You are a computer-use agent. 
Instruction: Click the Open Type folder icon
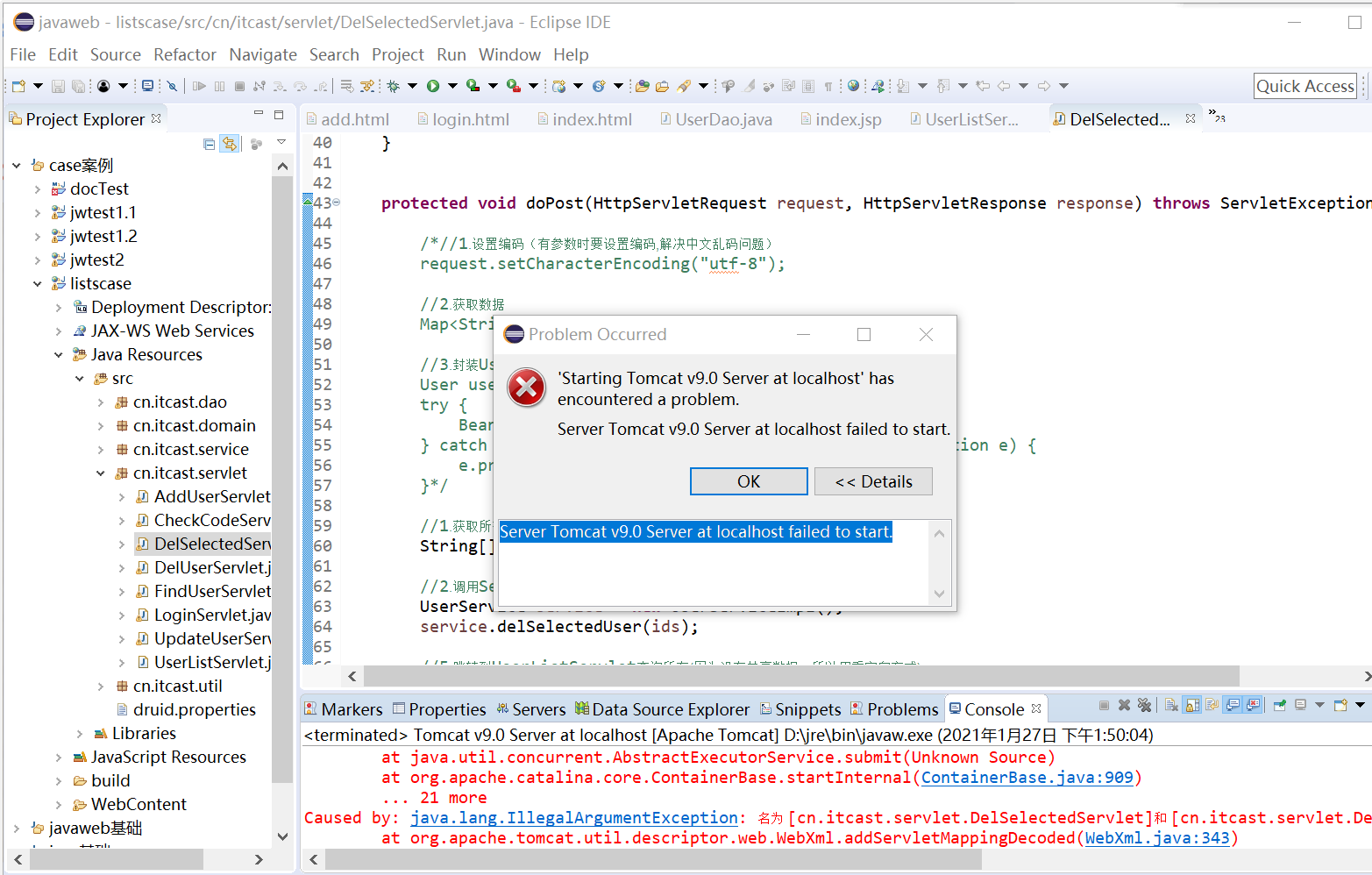[643, 86]
